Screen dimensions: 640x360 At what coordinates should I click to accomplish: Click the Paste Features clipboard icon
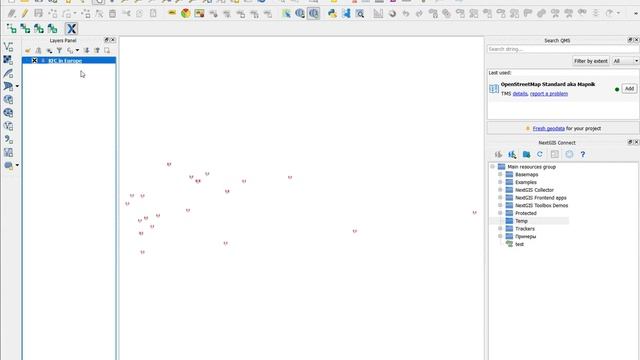(x=153, y=14)
